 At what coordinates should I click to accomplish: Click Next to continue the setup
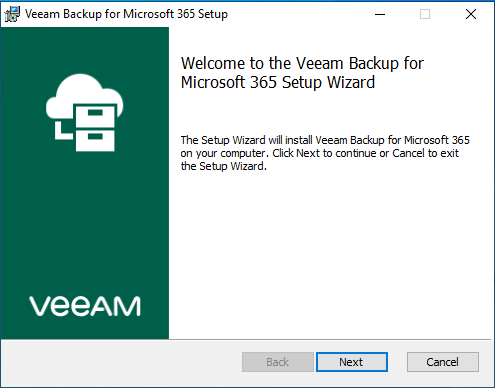click(352, 362)
